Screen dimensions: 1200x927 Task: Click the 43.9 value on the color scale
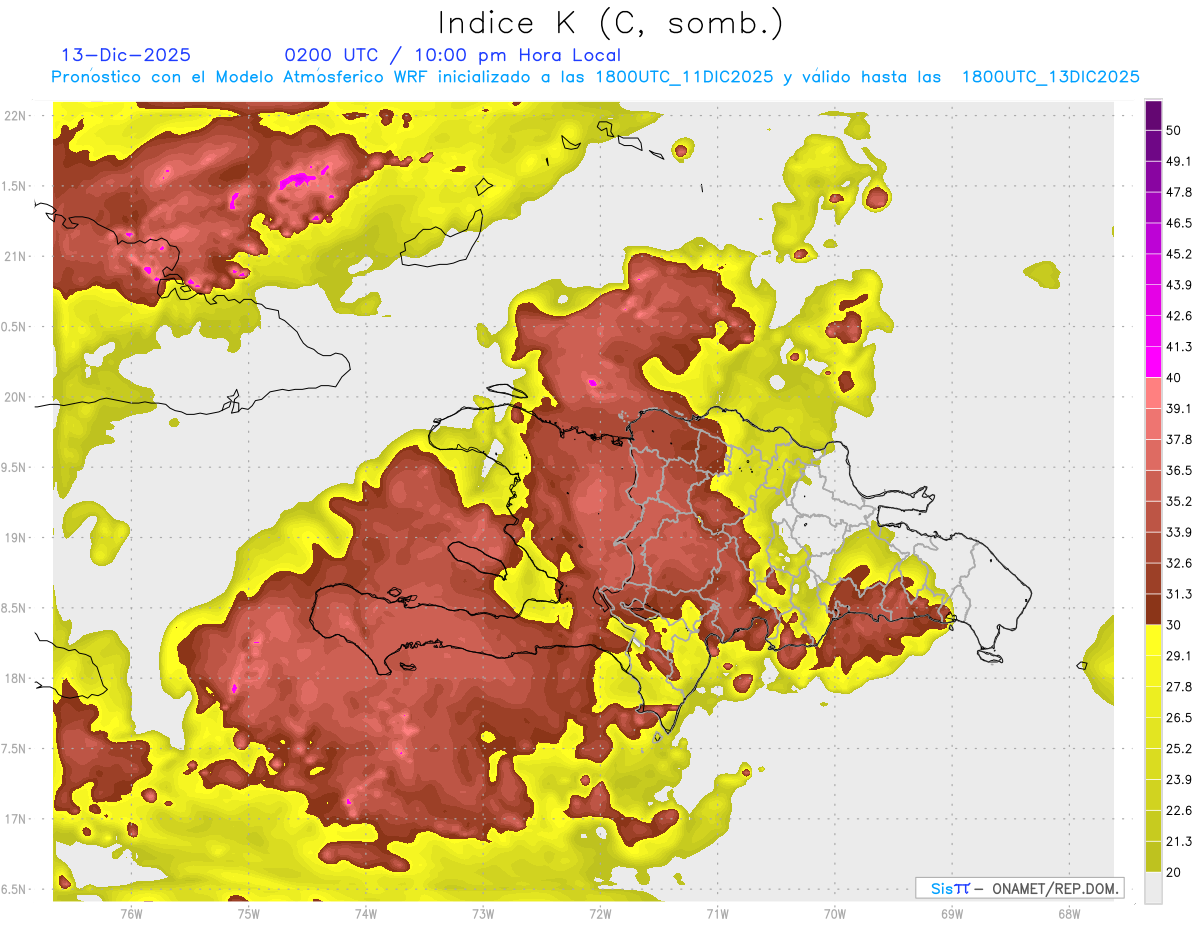pyautogui.click(x=1178, y=285)
